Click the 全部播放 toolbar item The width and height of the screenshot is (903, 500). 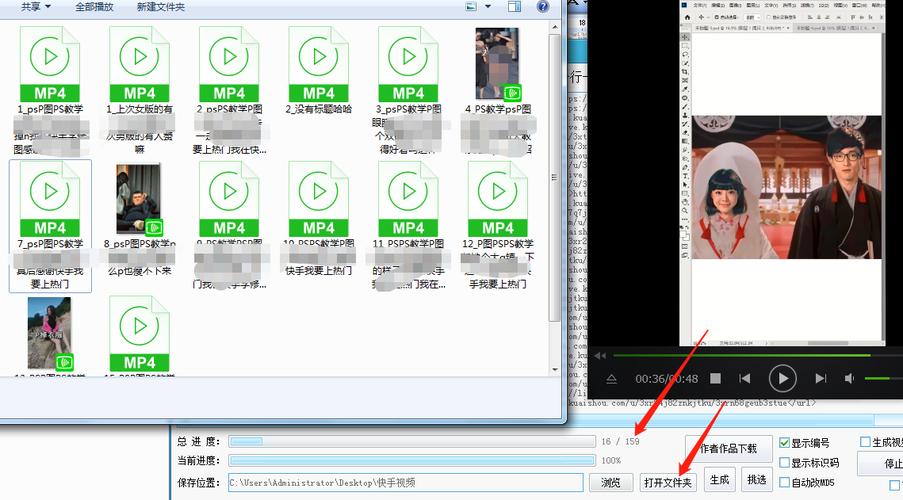[x=94, y=7]
